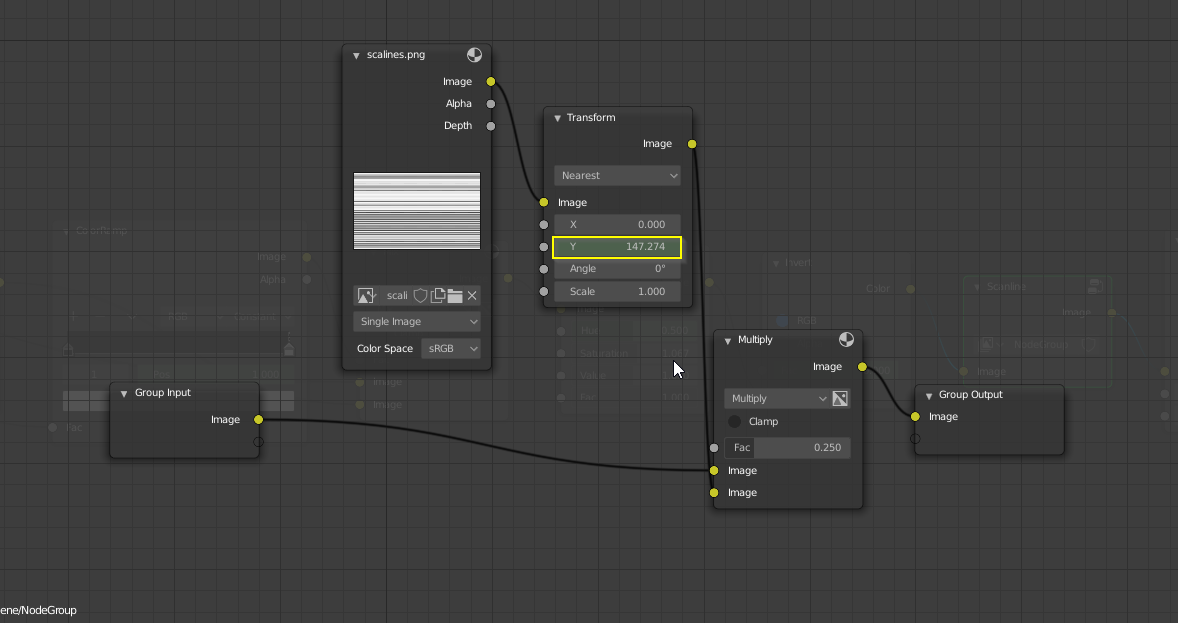Image resolution: width=1178 pixels, height=623 pixels.
Task: Select the scalines.png node title
Action: (x=396, y=55)
